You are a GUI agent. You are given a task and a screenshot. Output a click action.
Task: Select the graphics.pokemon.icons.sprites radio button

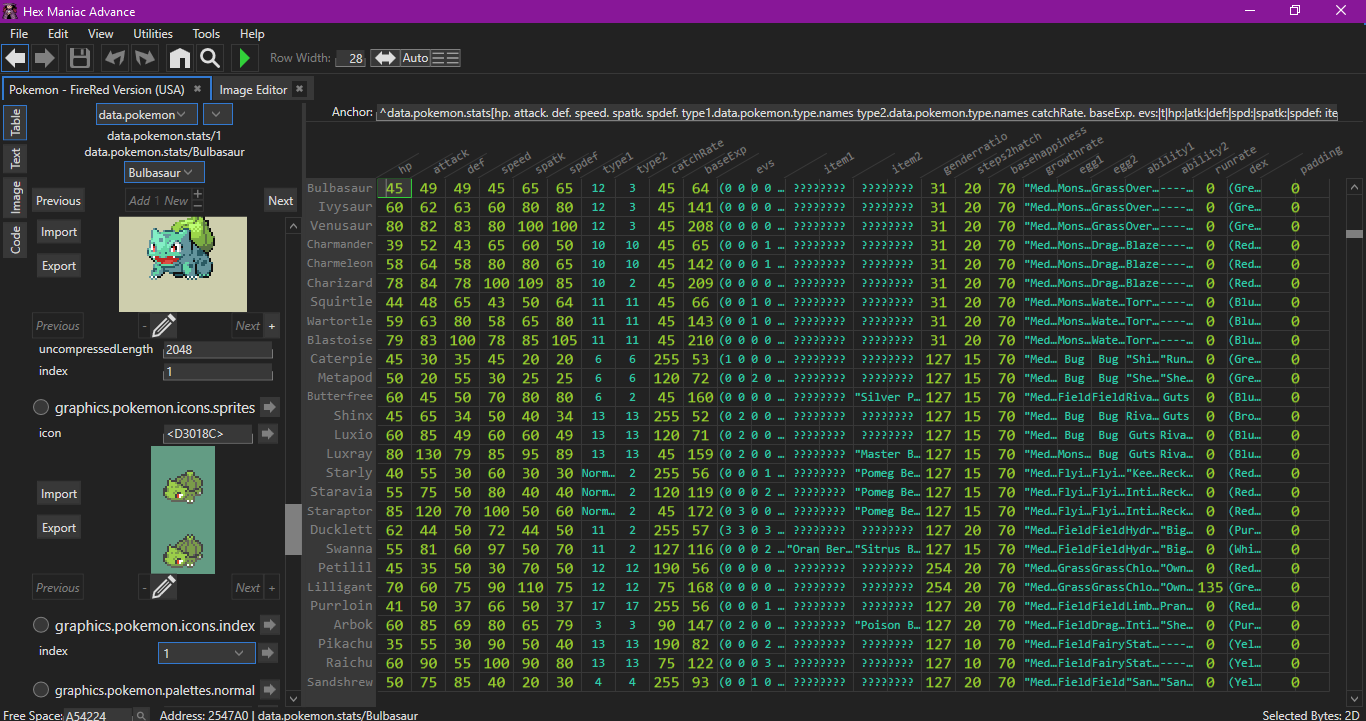point(42,407)
